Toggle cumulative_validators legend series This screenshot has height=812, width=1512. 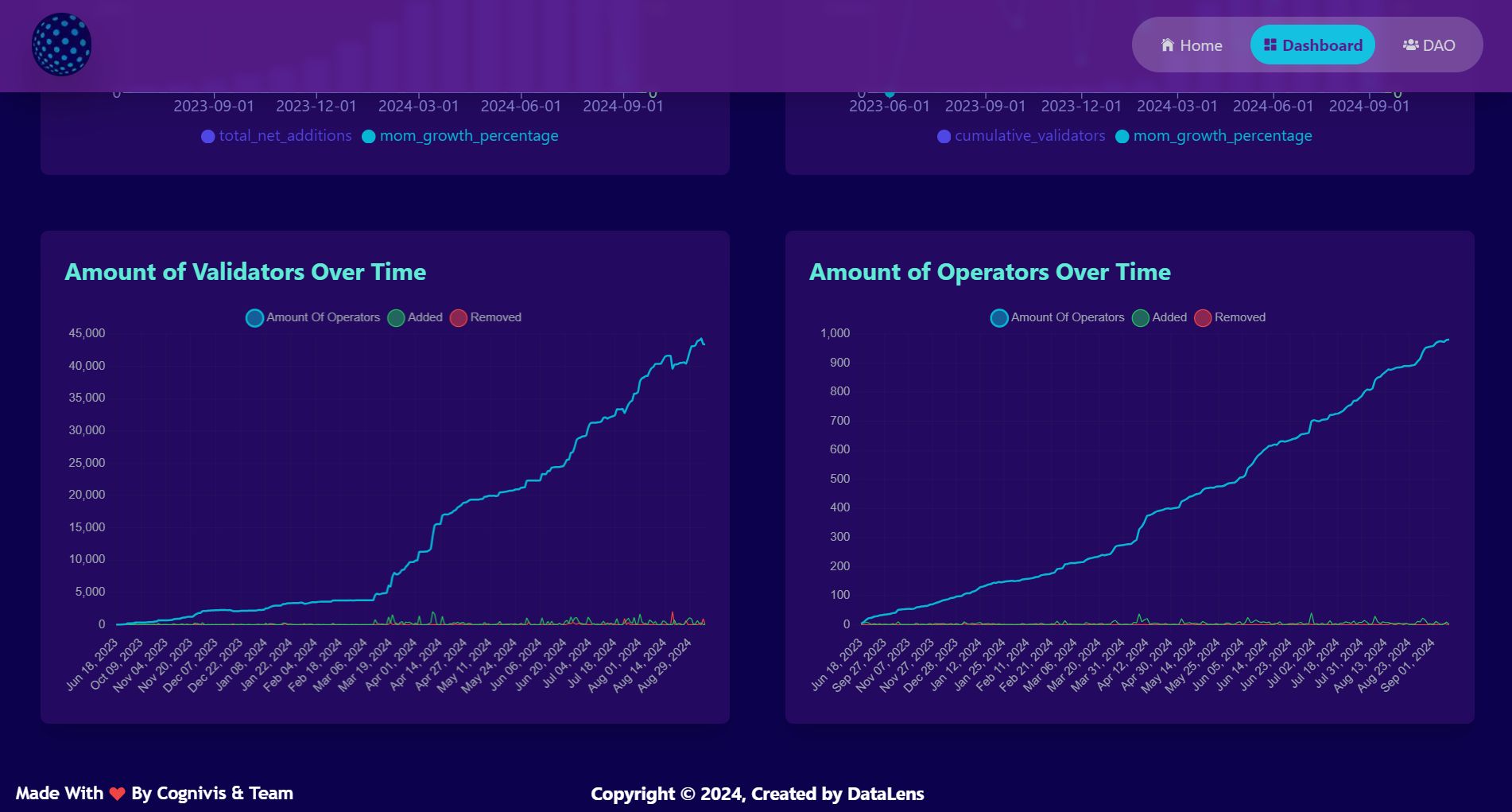click(1022, 136)
